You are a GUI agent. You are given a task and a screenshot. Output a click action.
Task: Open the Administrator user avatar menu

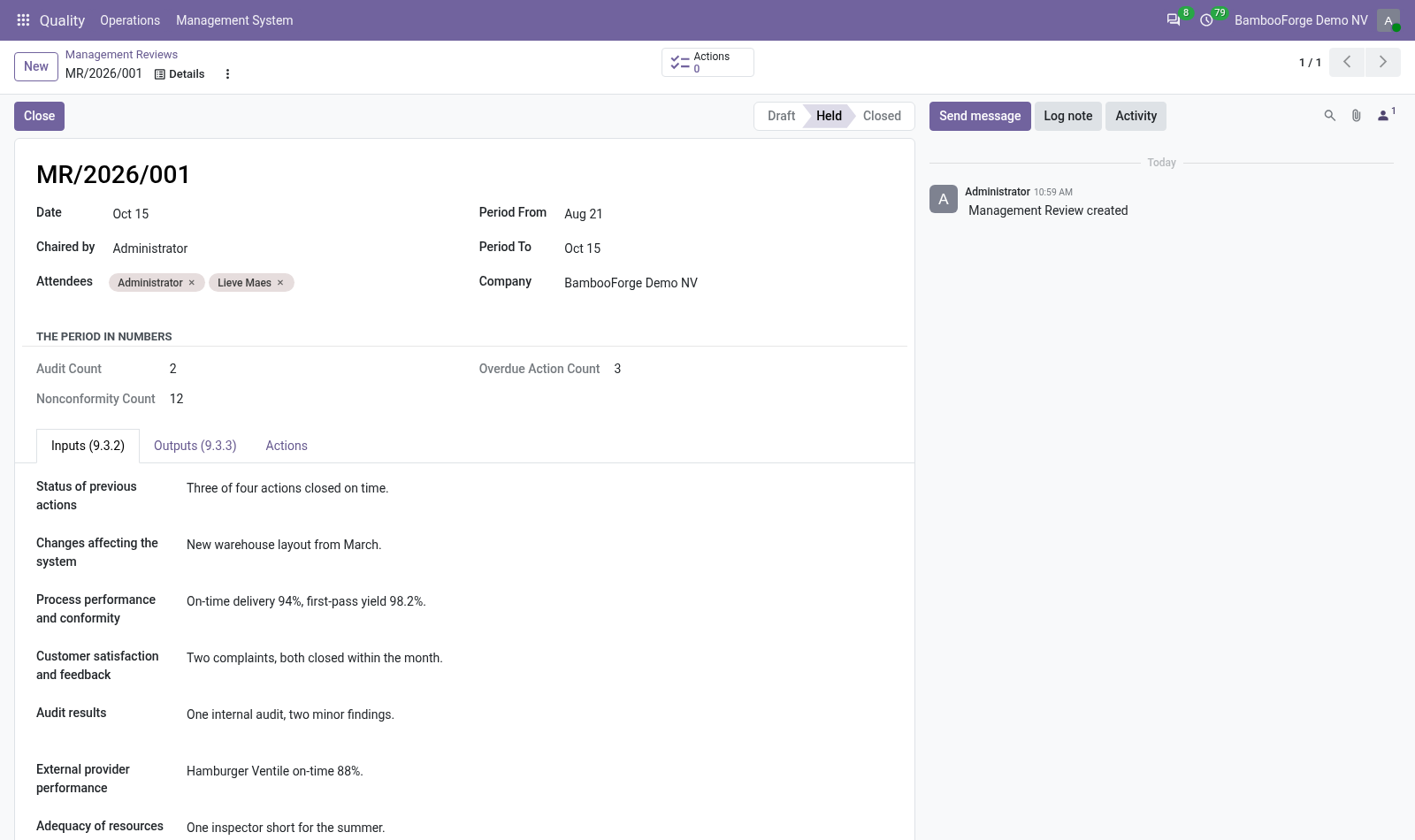pyautogui.click(x=1388, y=20)
